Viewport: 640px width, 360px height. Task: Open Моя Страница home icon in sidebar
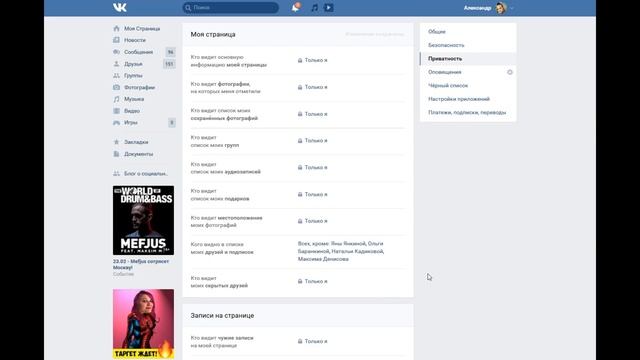click(116, 29)
